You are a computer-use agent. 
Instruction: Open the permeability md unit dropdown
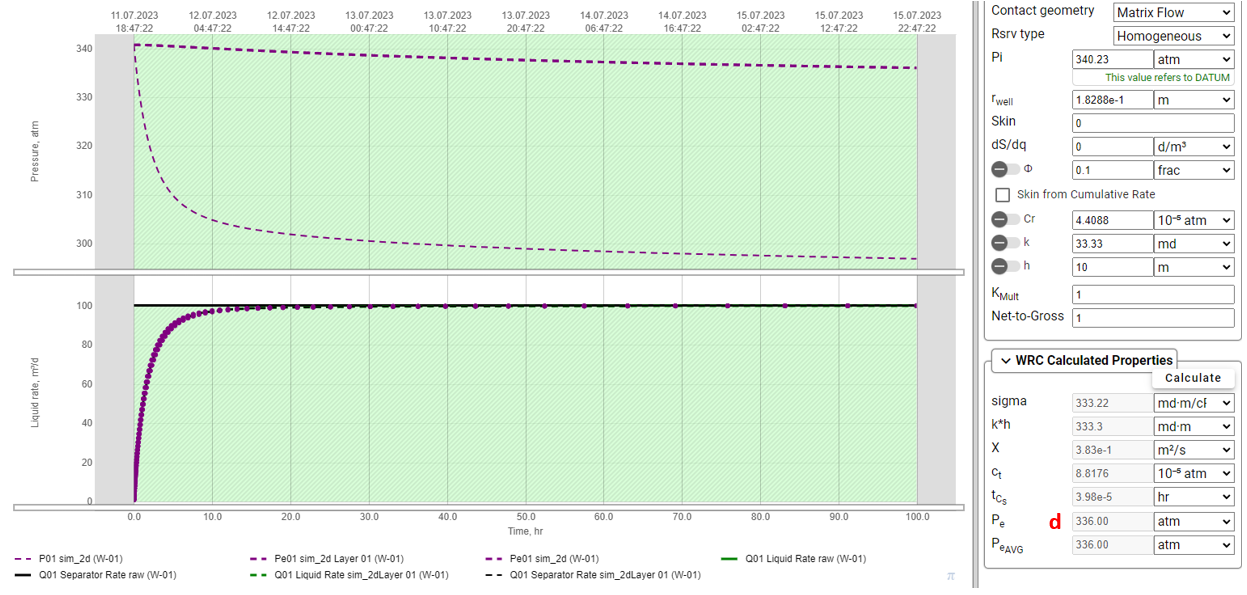coord(1194,244)
